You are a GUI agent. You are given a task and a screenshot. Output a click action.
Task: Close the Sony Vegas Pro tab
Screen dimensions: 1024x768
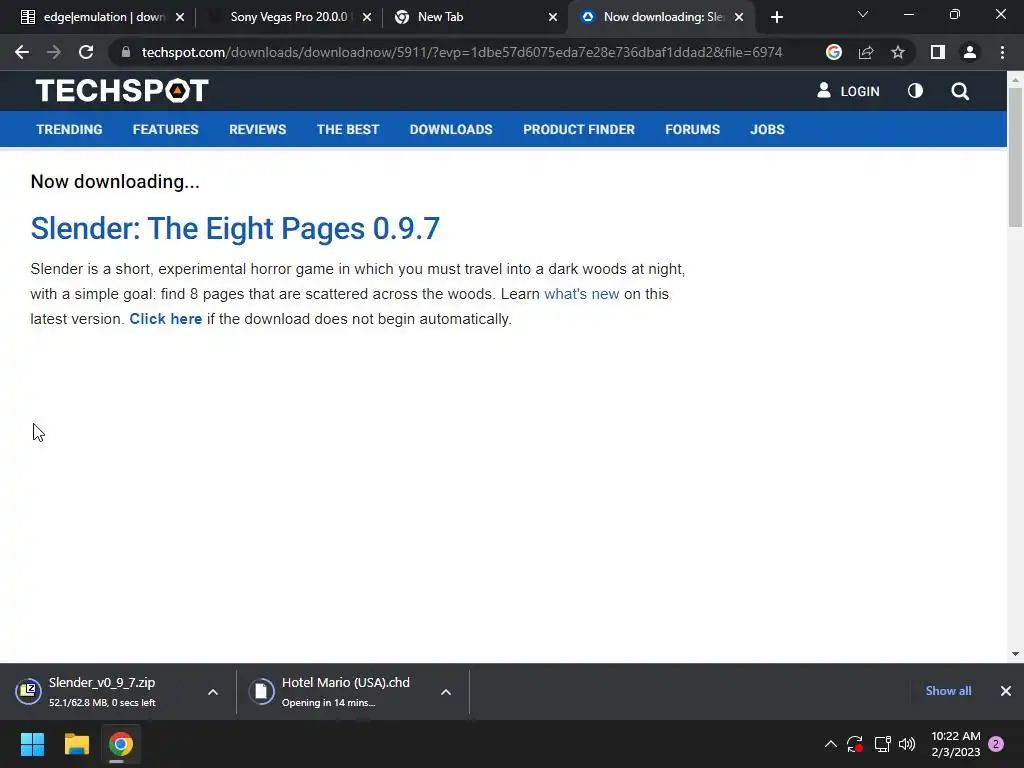367,17
